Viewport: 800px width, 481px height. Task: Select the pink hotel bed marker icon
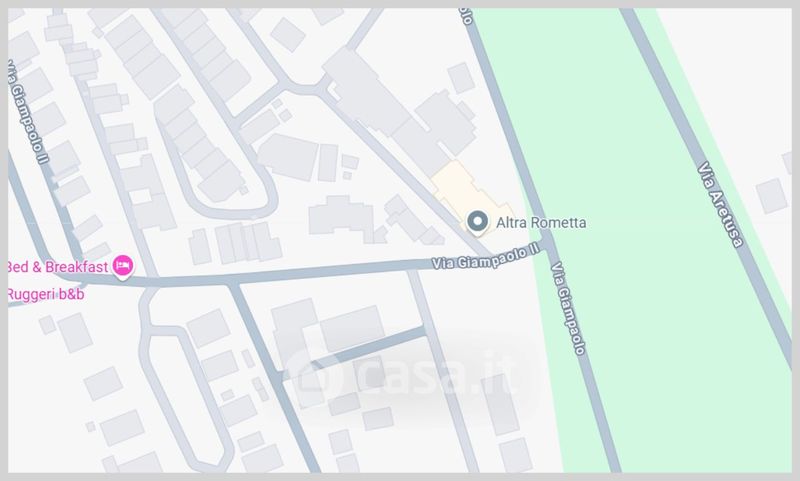pyautogui.click(x=123, y=267)
